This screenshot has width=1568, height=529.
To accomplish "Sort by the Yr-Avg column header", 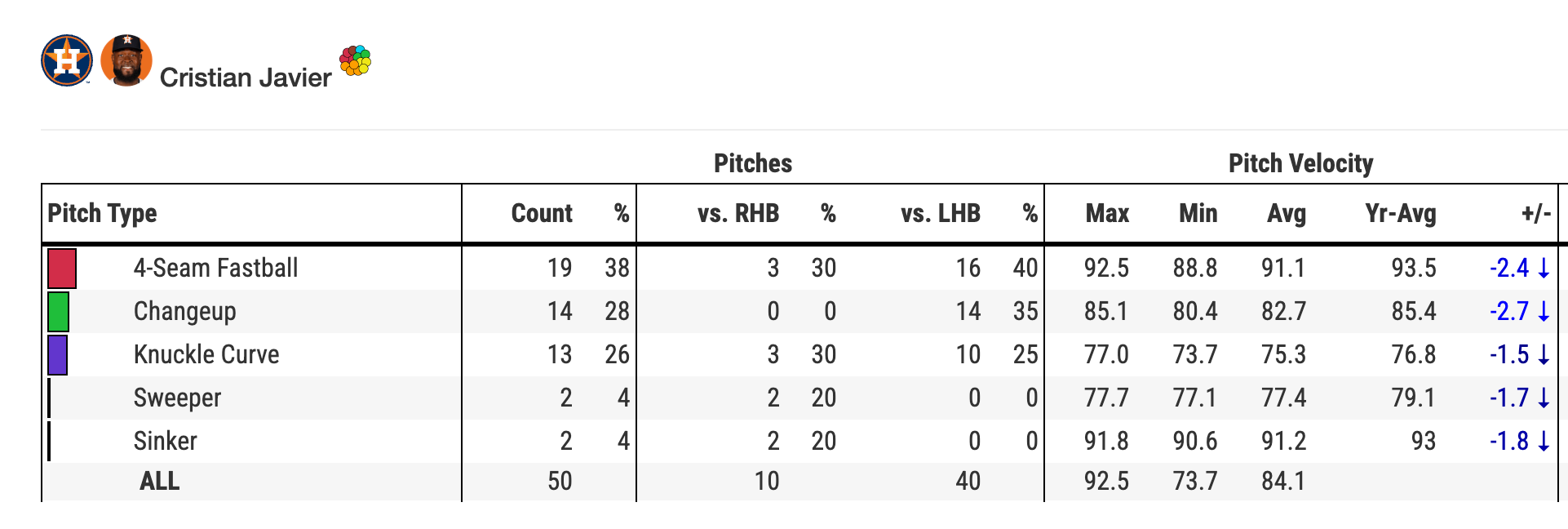I will point(1400,214).
